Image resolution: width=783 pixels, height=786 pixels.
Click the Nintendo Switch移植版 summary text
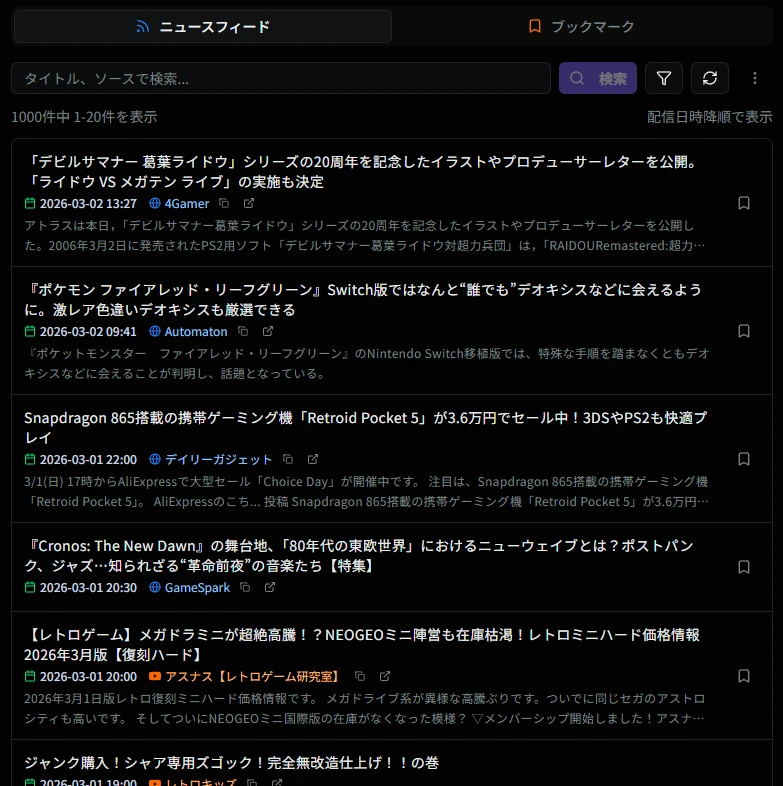(x=367, y=363)
